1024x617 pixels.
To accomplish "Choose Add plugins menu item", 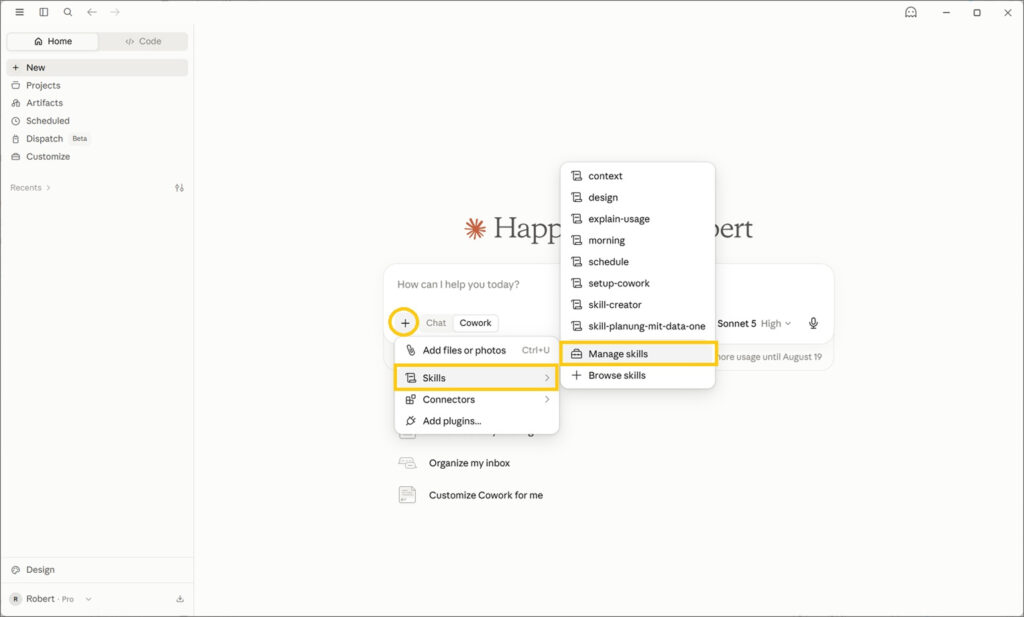I will coord(477,421).
